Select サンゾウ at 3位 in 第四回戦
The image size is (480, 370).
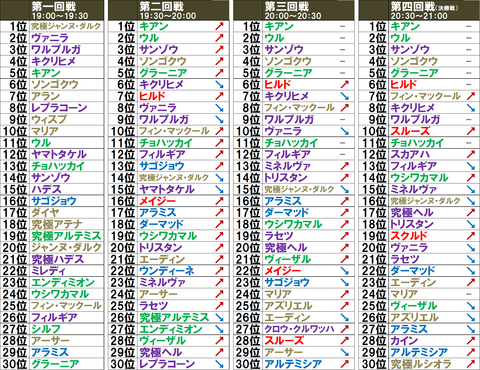point(410,50)
